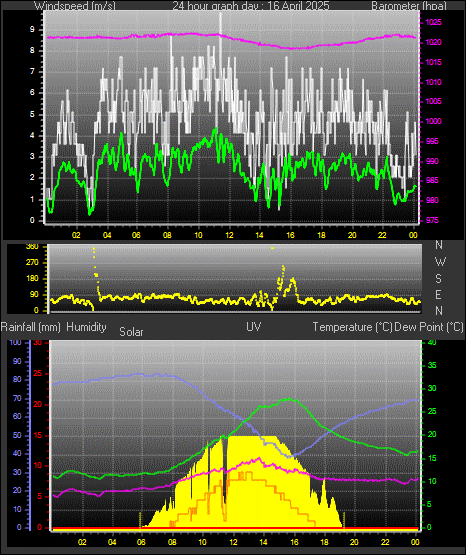Click hour 12 on the windspeed chart axis

tap(229, 235)
